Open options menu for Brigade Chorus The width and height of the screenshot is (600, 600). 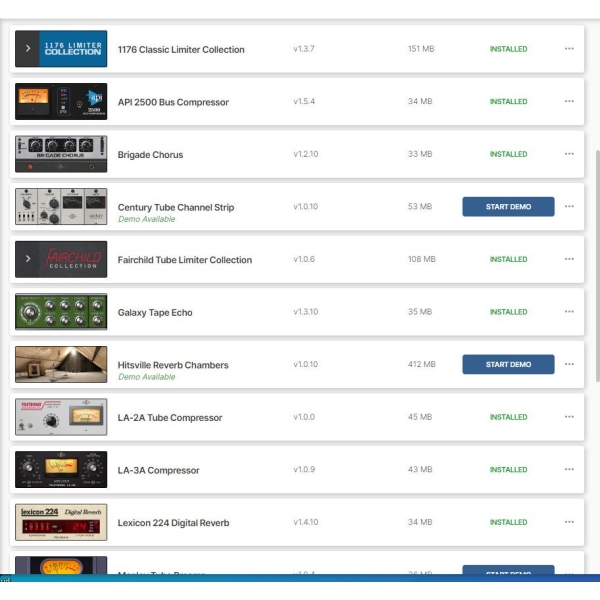pyautogui.click(x=569, y=154)
